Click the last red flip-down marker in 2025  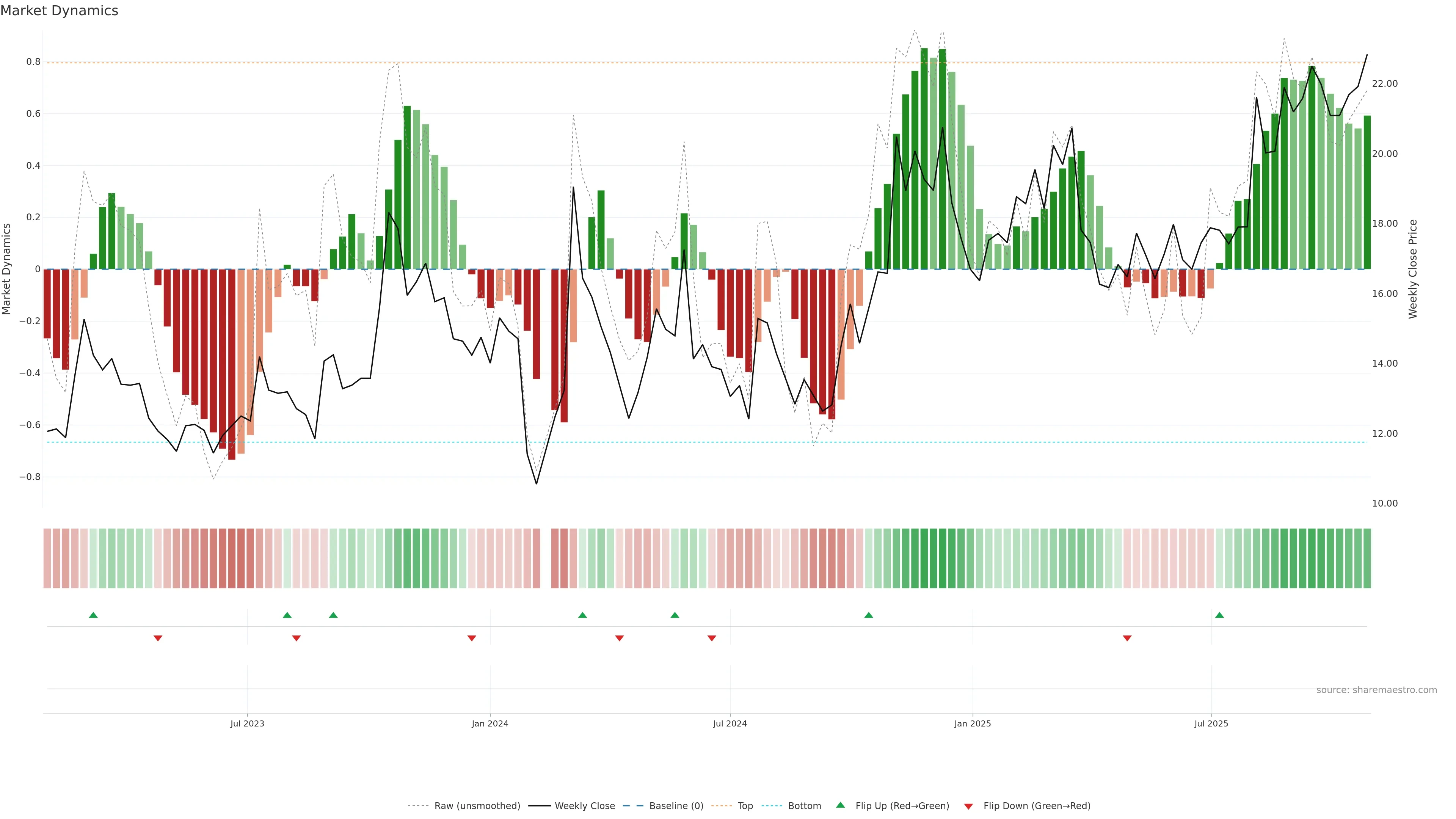[1127, 638]
